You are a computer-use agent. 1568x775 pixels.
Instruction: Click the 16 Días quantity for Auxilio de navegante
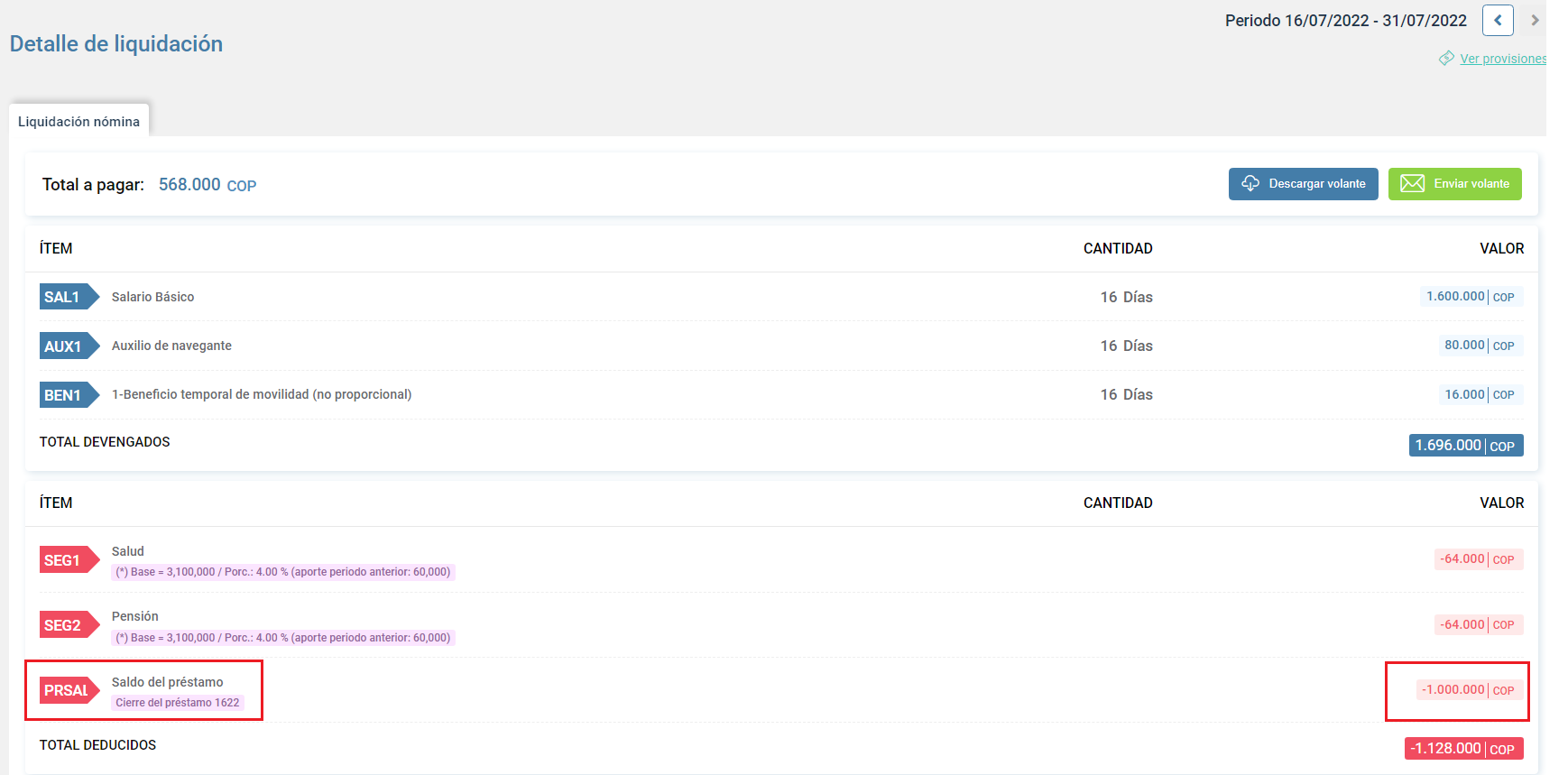tap(1126, 346)
